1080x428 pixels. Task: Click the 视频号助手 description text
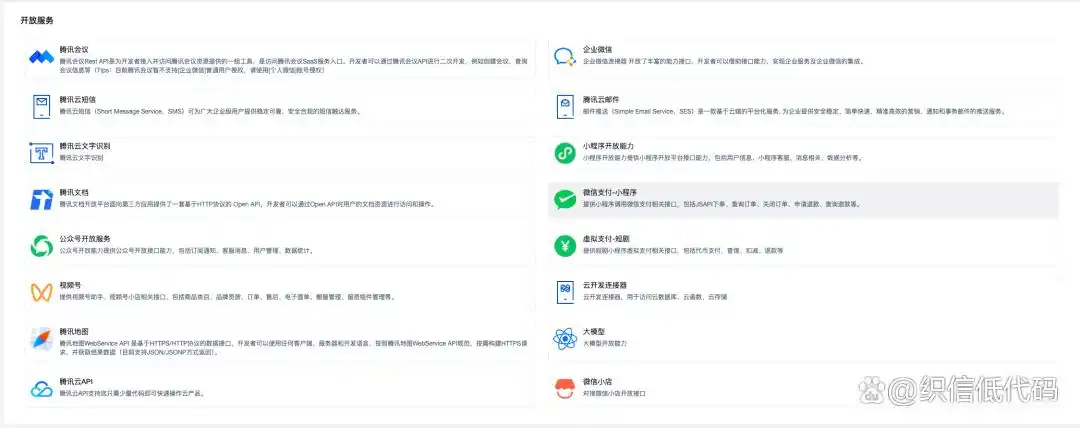pyautogui.click(x=227, y=297)
